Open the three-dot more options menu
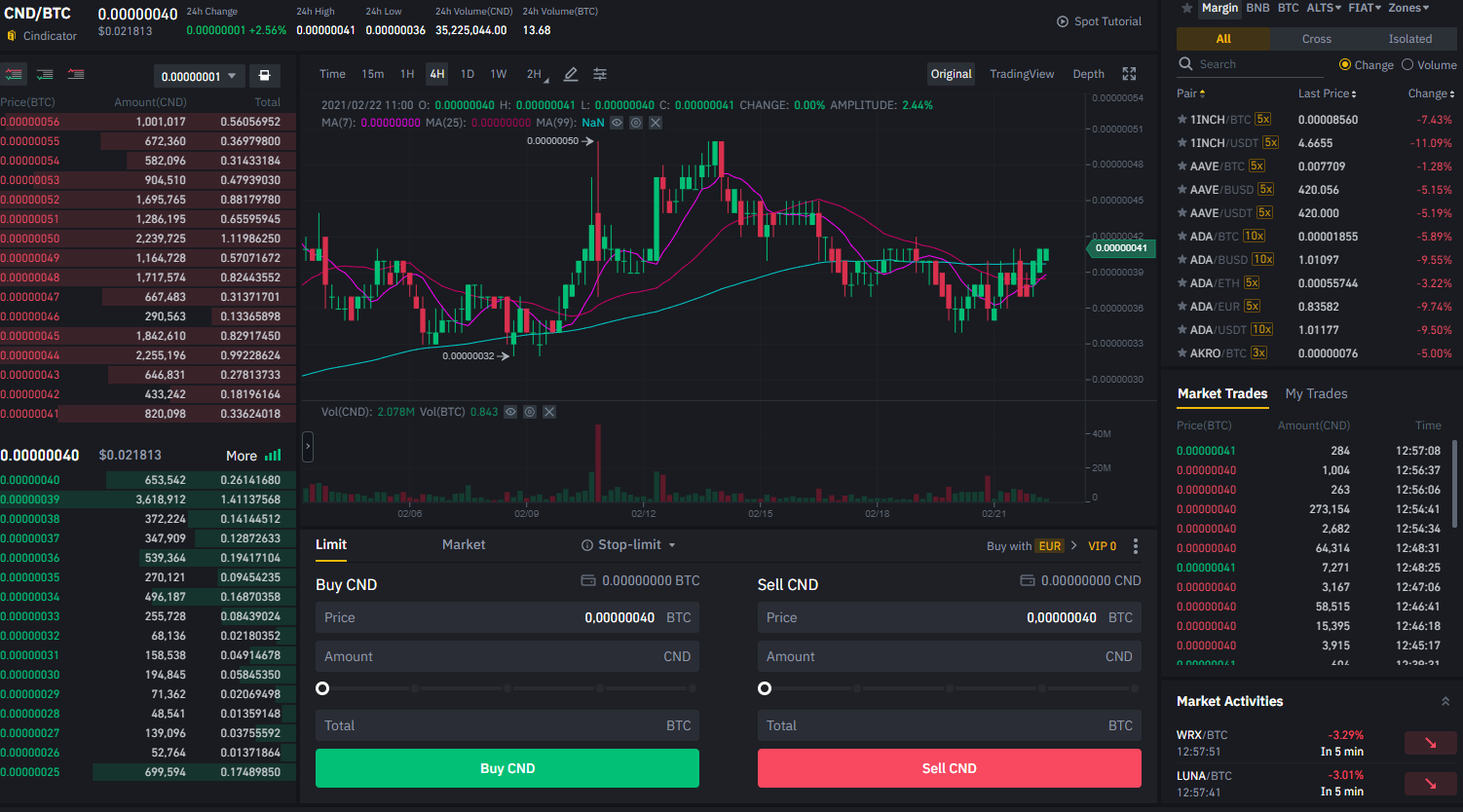Screen dimensions: 1463x812 tap(1136, 546)
